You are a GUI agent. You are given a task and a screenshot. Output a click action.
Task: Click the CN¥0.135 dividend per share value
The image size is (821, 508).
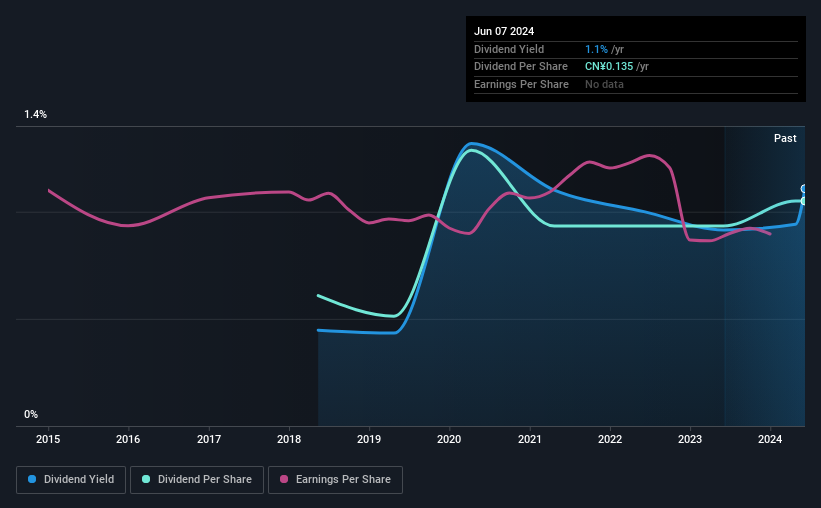[x=609, y=67]
